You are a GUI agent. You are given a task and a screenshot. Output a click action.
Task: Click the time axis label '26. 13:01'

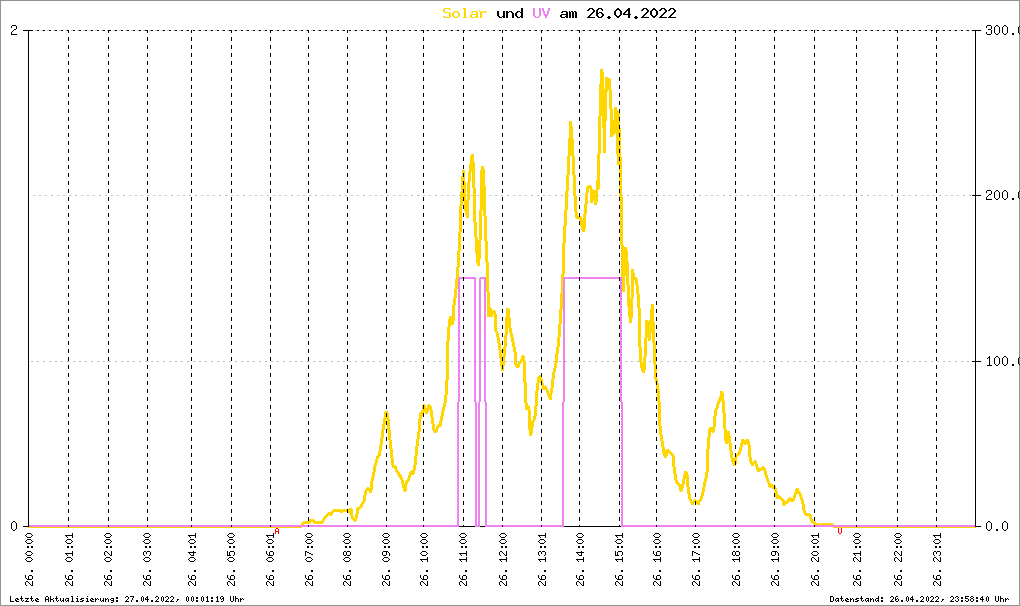coord(543,560)
